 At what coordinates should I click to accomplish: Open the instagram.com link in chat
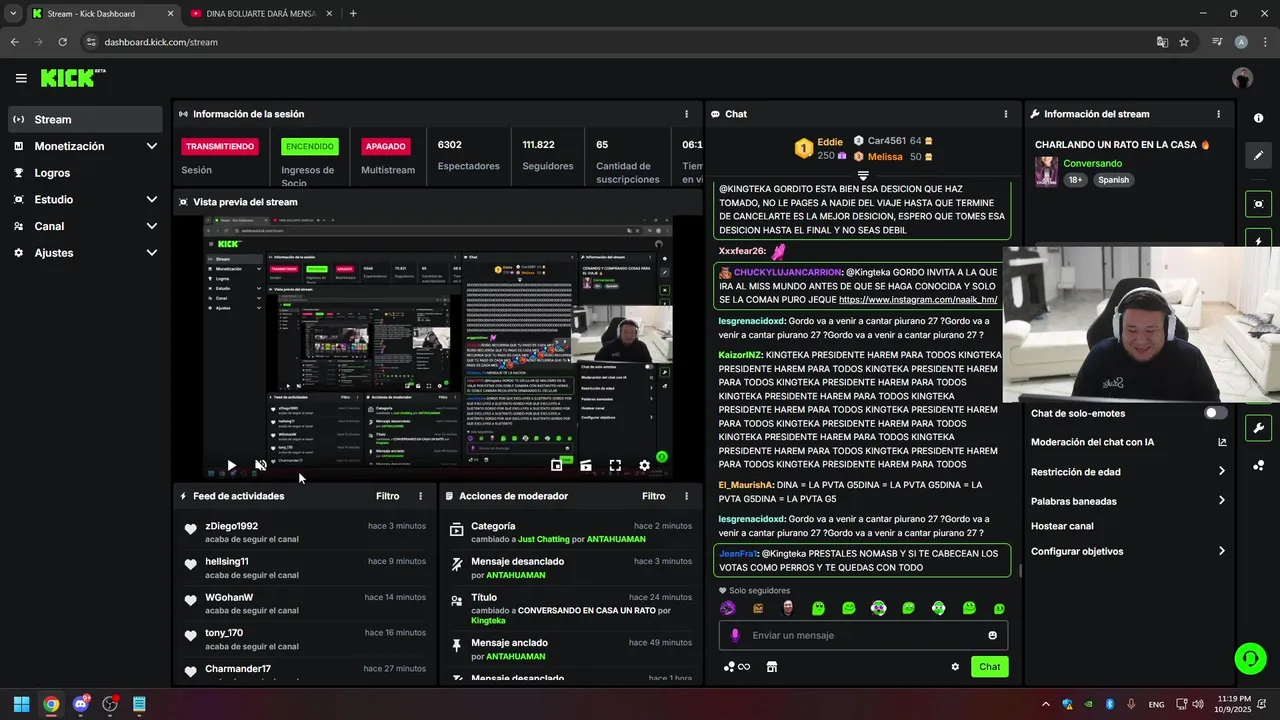point(918,300)
